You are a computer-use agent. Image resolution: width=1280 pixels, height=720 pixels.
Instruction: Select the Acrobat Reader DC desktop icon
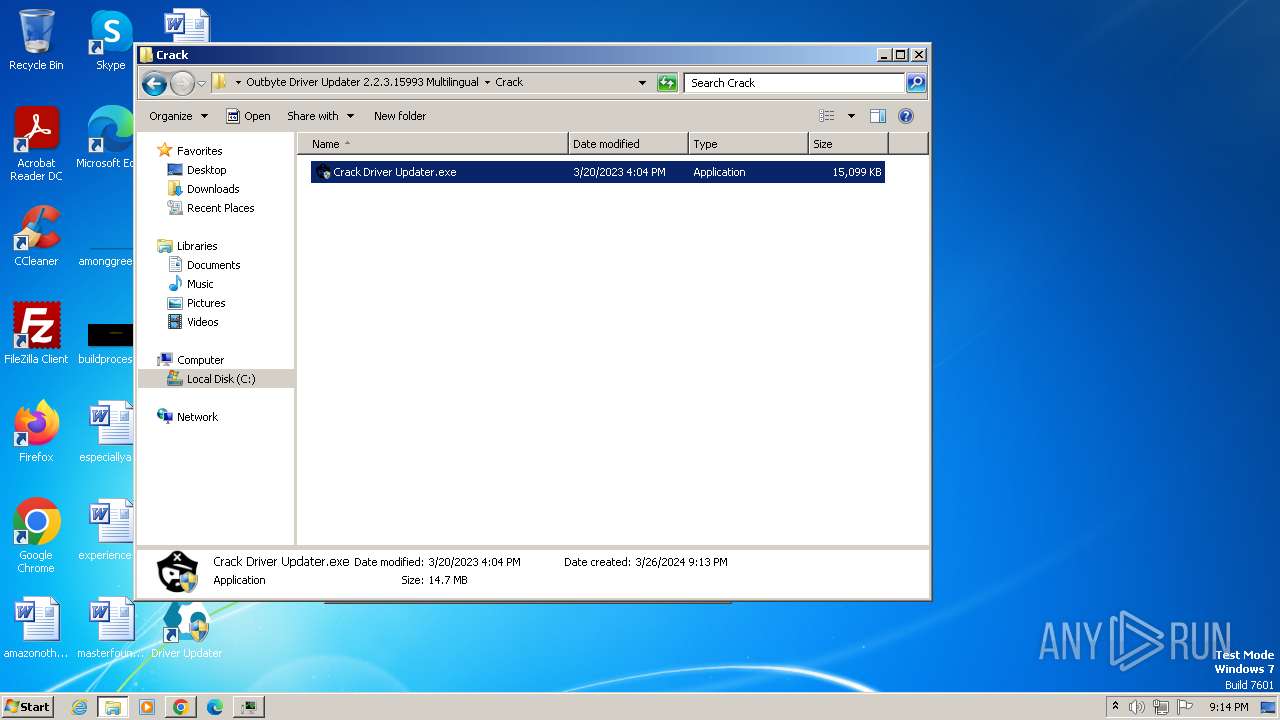(x=36, y=144)
